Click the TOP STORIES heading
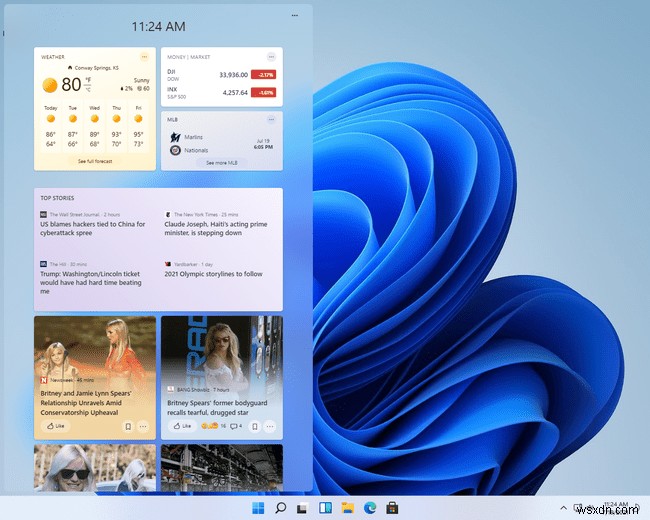 click(x=57, y=198)
